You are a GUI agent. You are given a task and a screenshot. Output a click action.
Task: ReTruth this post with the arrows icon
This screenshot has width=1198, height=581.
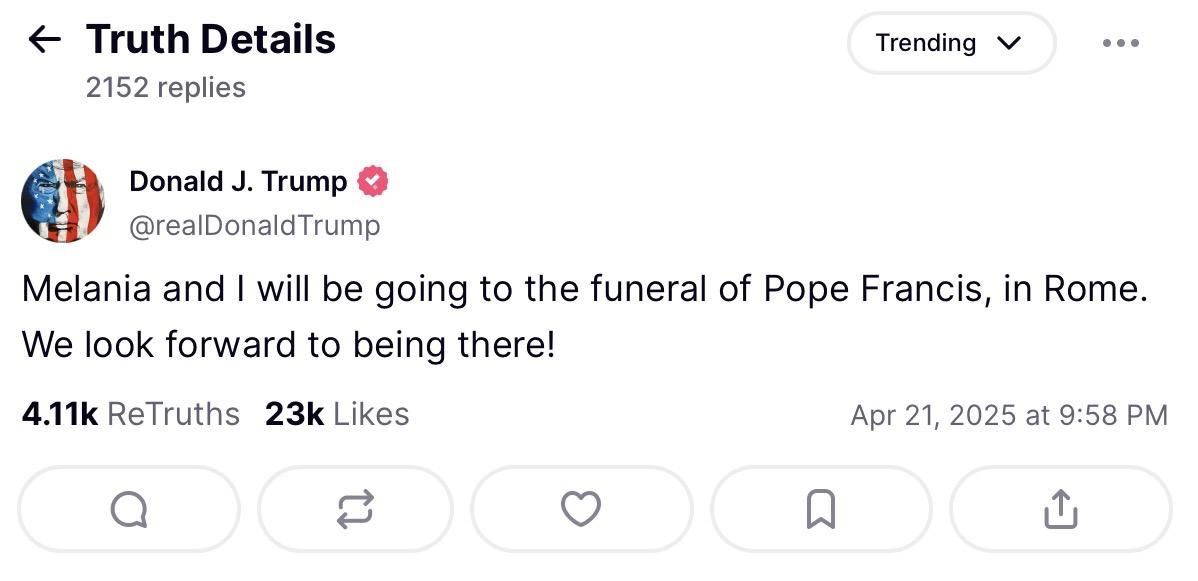click(x=355, y=509)
